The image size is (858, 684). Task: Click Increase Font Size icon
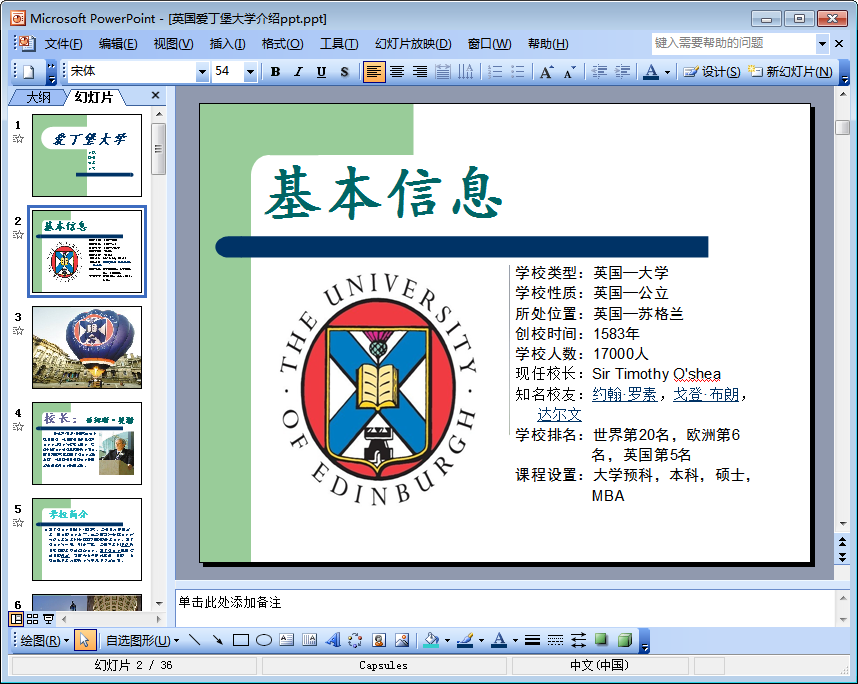(547, 72)
